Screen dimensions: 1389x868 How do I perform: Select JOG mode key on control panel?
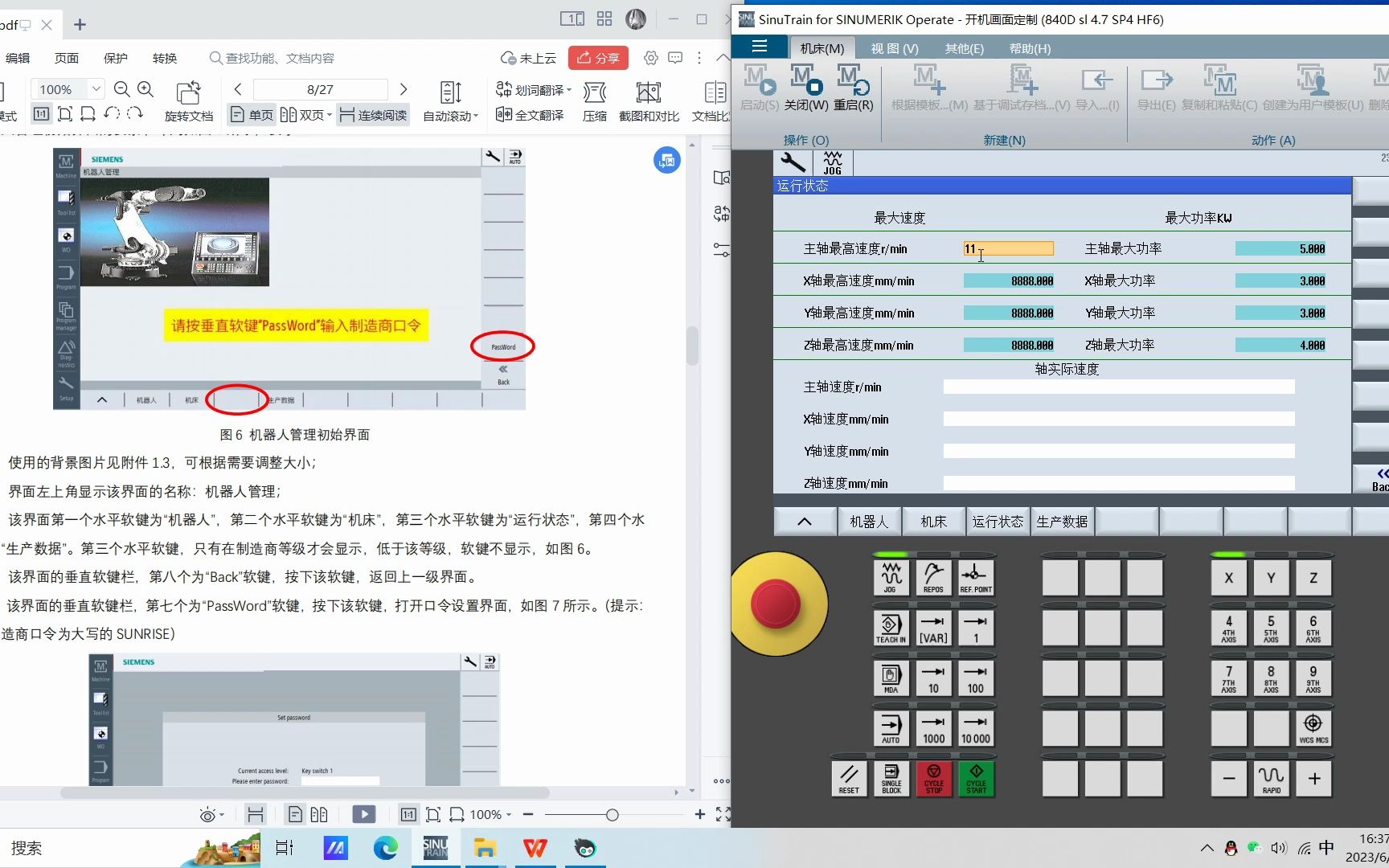890,577
